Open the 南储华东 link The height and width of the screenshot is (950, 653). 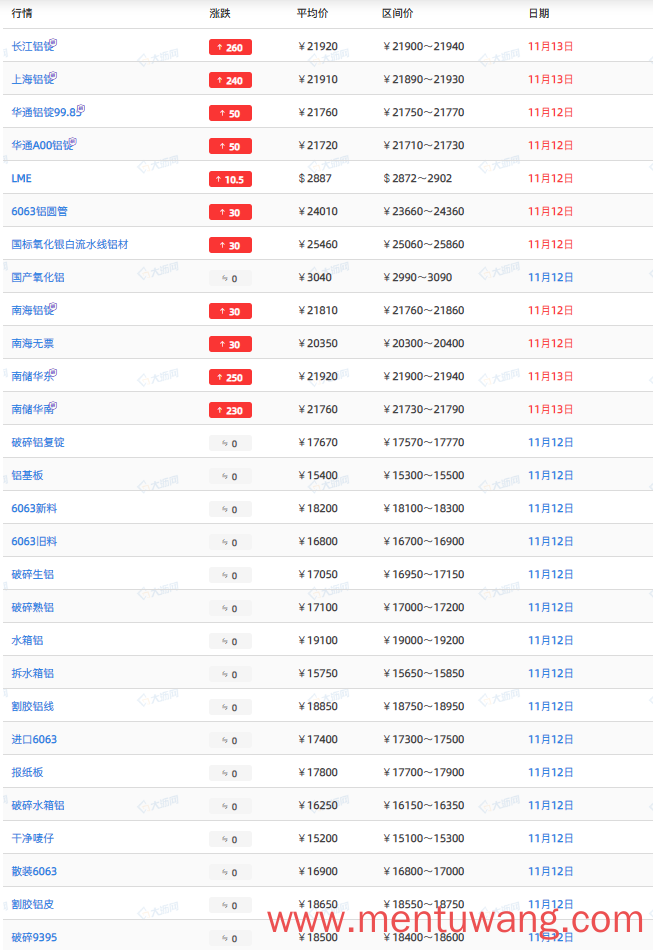pyautogui.click(x=31, y=376)
